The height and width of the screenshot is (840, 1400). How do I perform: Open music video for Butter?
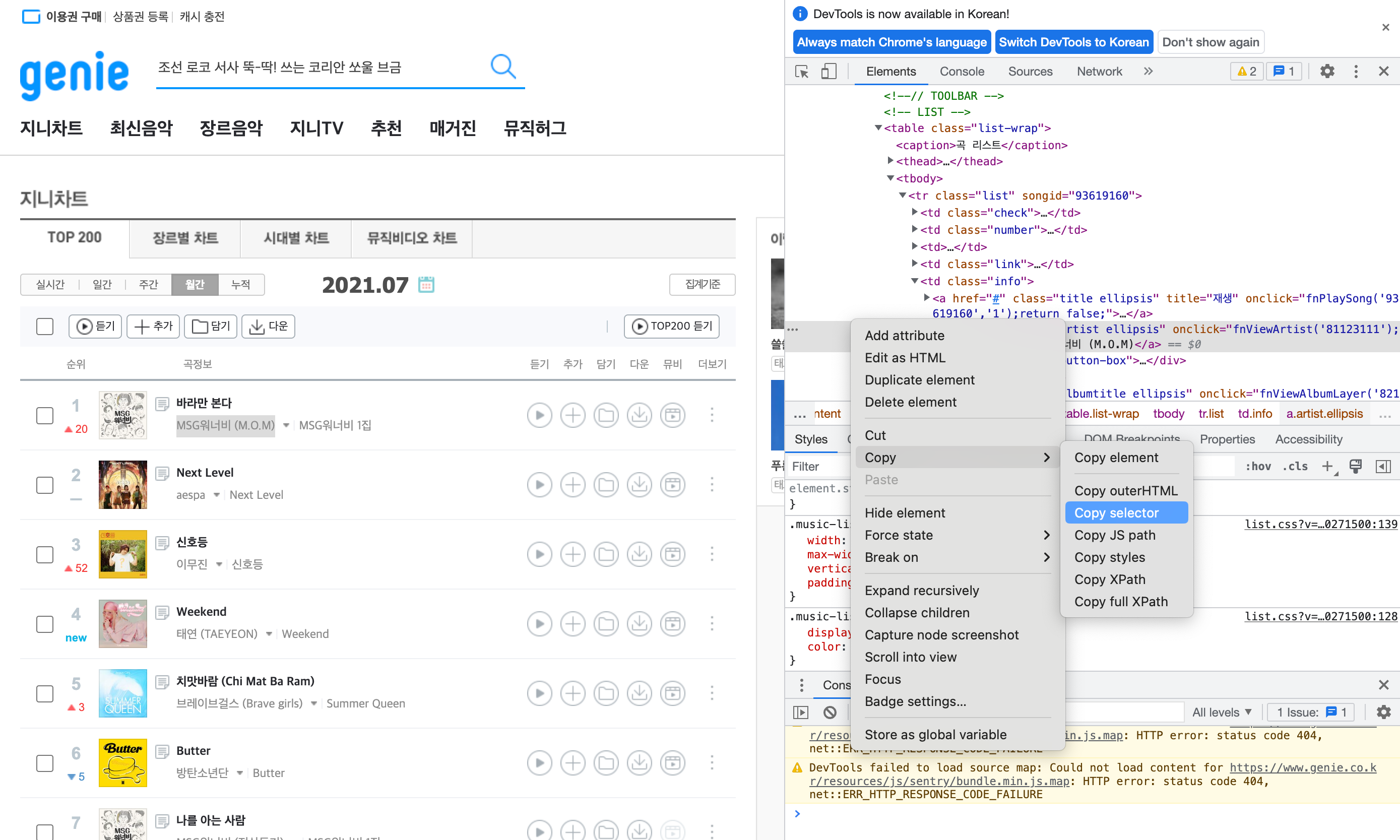pos(673,763)
